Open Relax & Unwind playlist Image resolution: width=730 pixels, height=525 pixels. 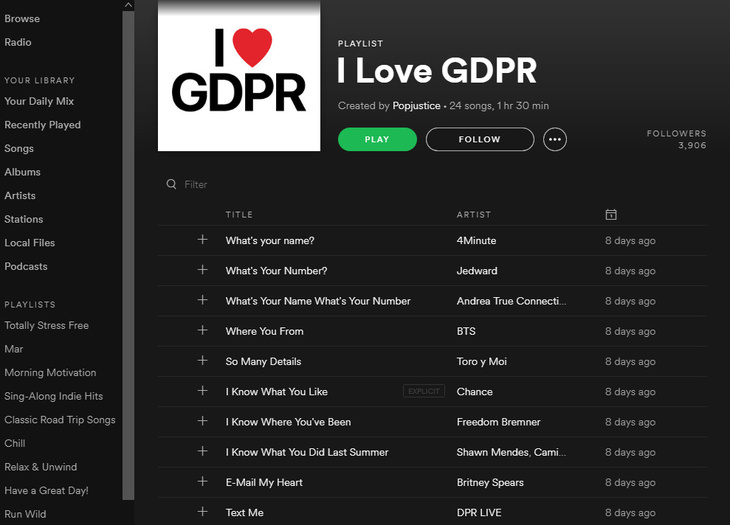(x=41, y=467)
